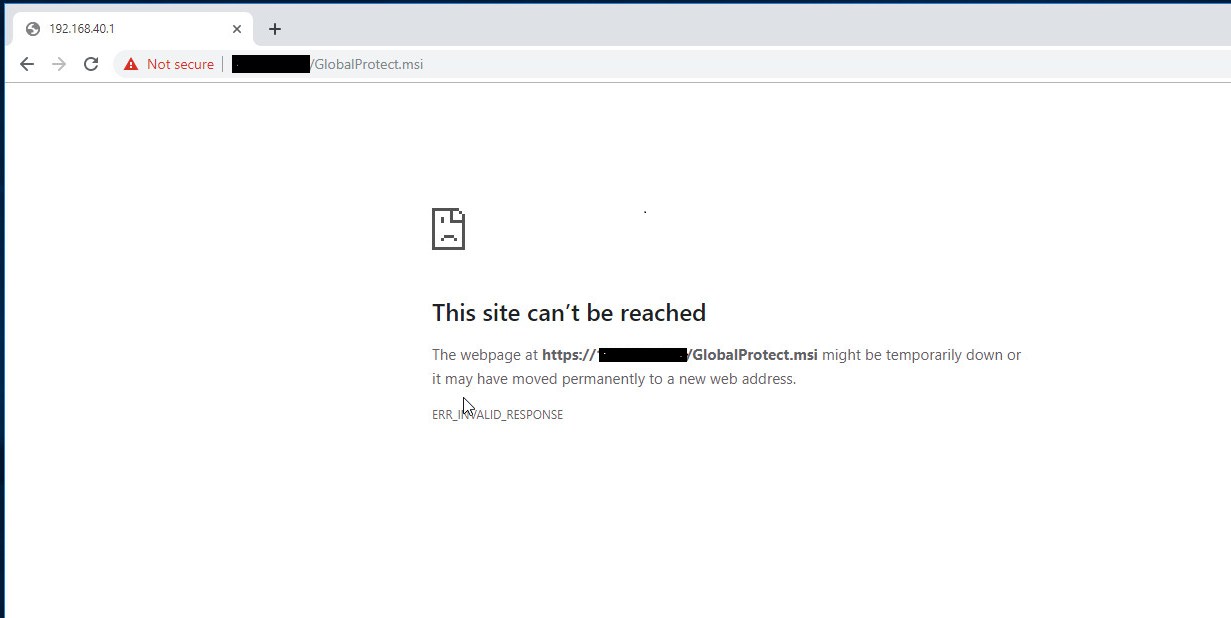Click the separator next to Not secure
The image size is (1231, 618).
click(224, 63)
